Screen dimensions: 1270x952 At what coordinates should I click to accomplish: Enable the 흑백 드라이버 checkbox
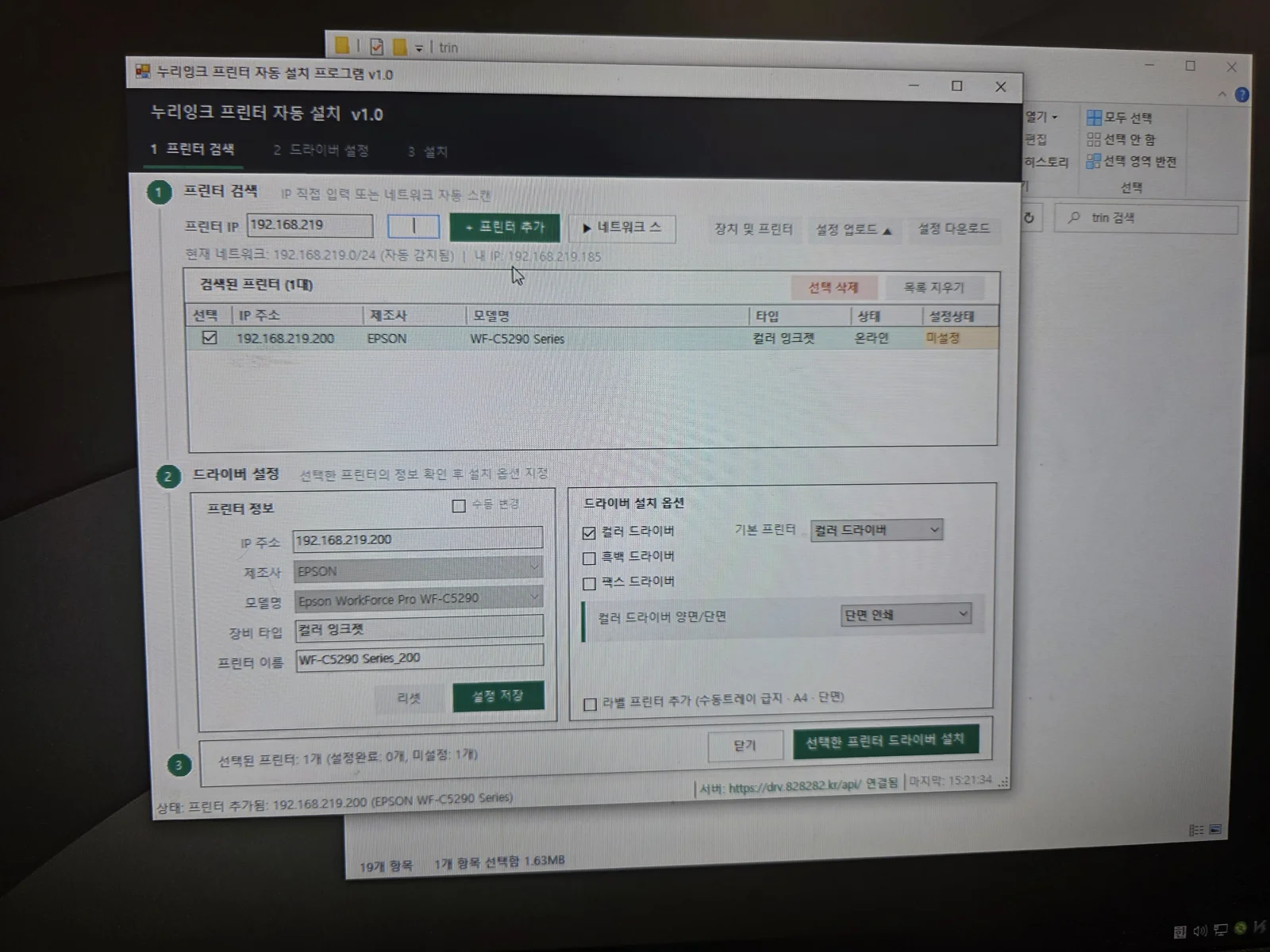[589, 558]
